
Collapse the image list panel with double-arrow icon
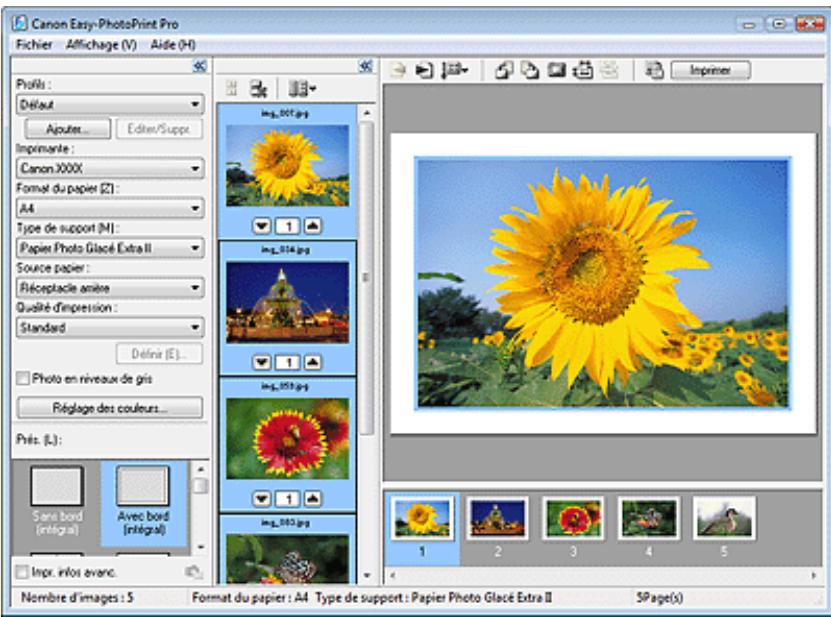coord(366,66)
